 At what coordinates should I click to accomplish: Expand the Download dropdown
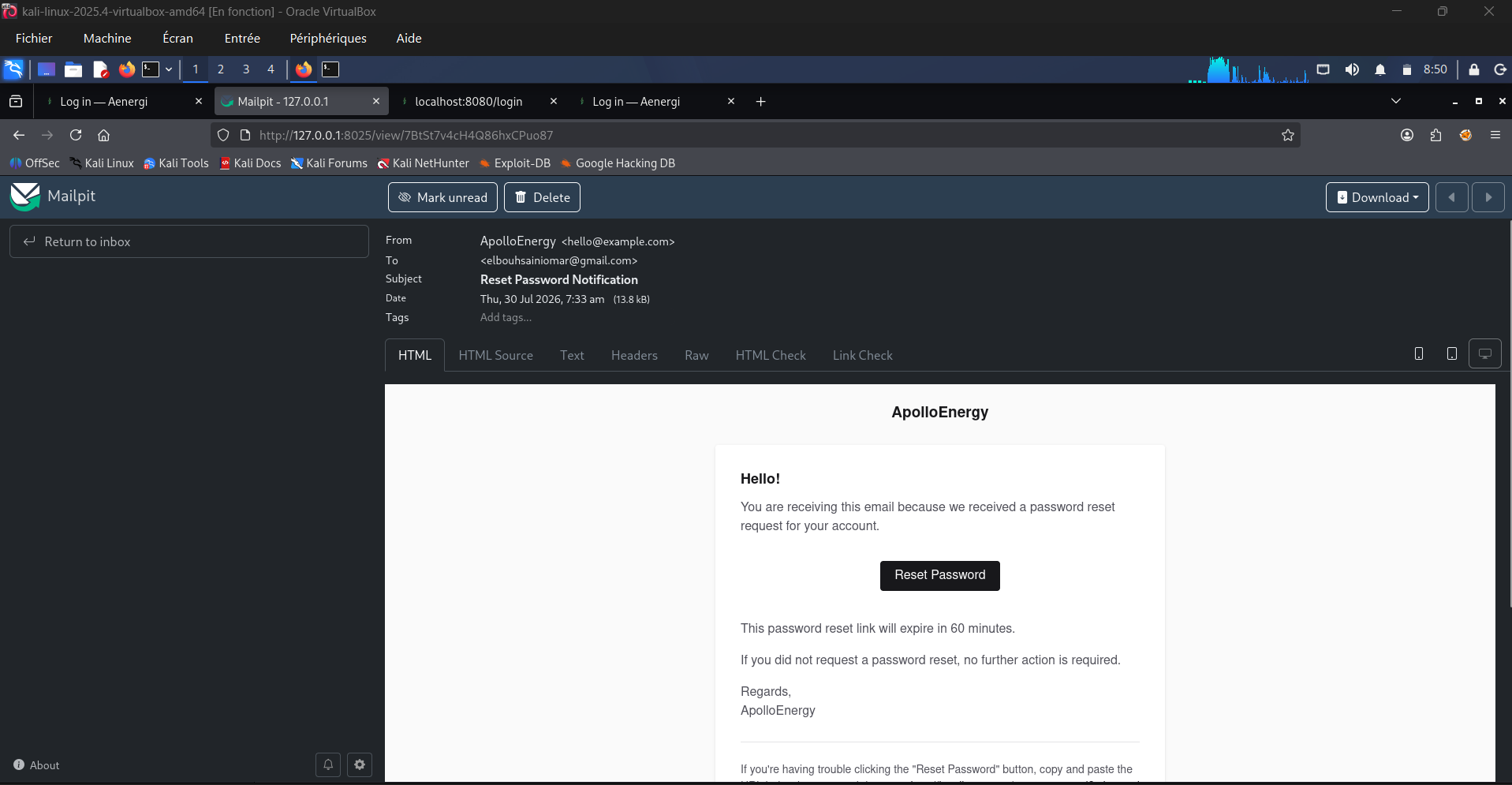point(1377,197)
